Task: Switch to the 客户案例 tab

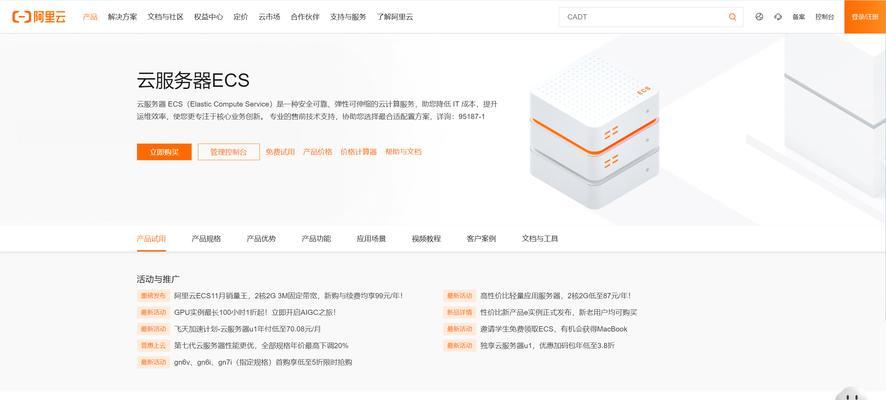Action: [481, 239]
